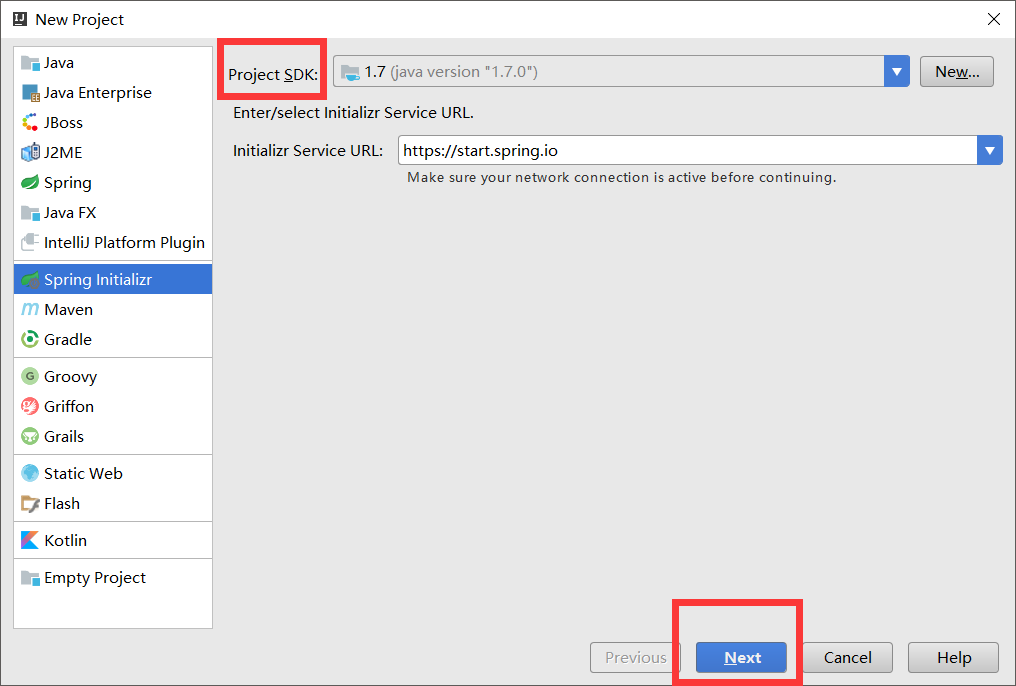Click the New... SDK button

(x=956, y=71)
